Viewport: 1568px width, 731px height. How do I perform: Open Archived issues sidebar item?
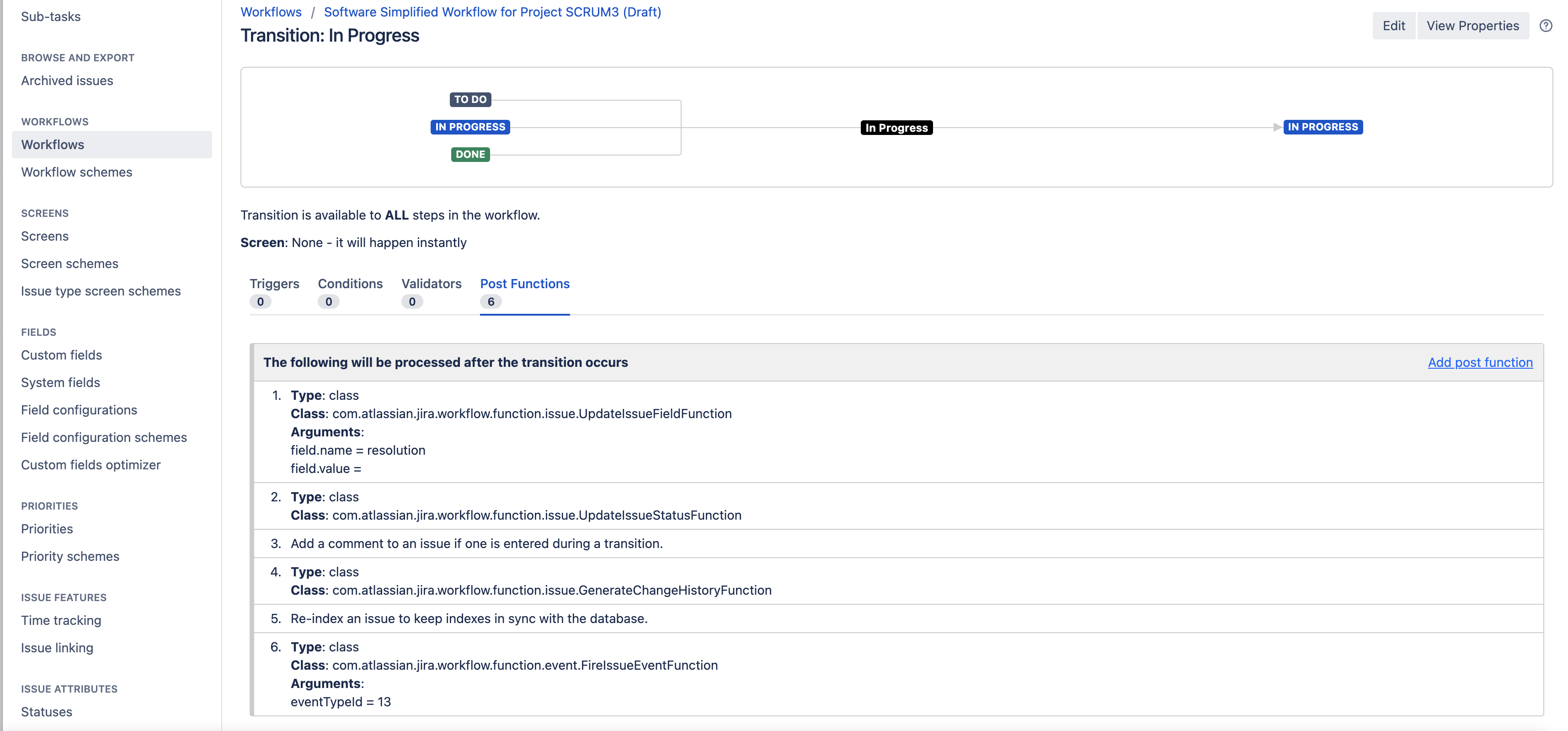pos(67,81)
